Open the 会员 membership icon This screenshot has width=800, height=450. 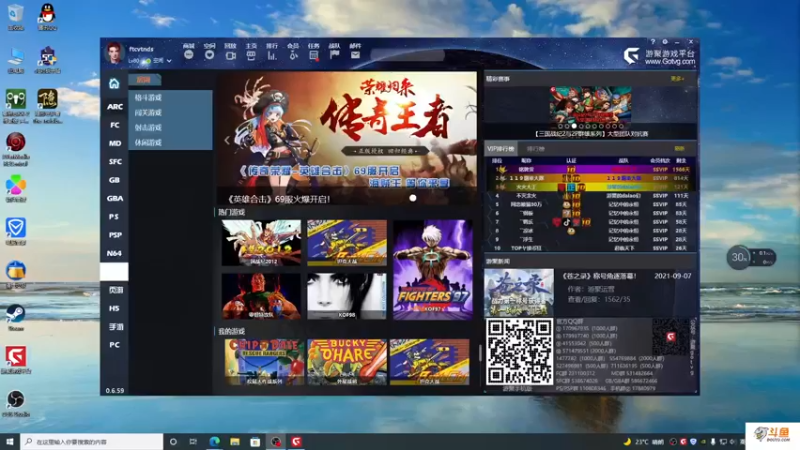(293, 55)
